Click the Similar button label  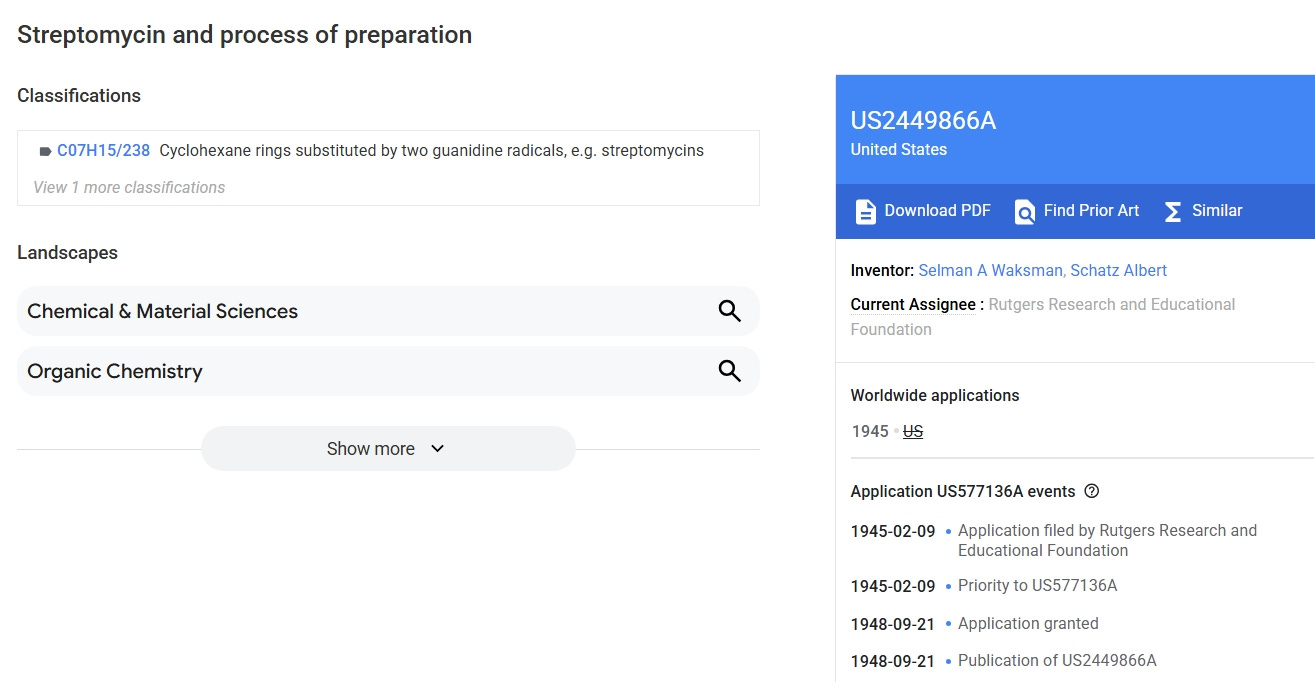coord(1217,210)
